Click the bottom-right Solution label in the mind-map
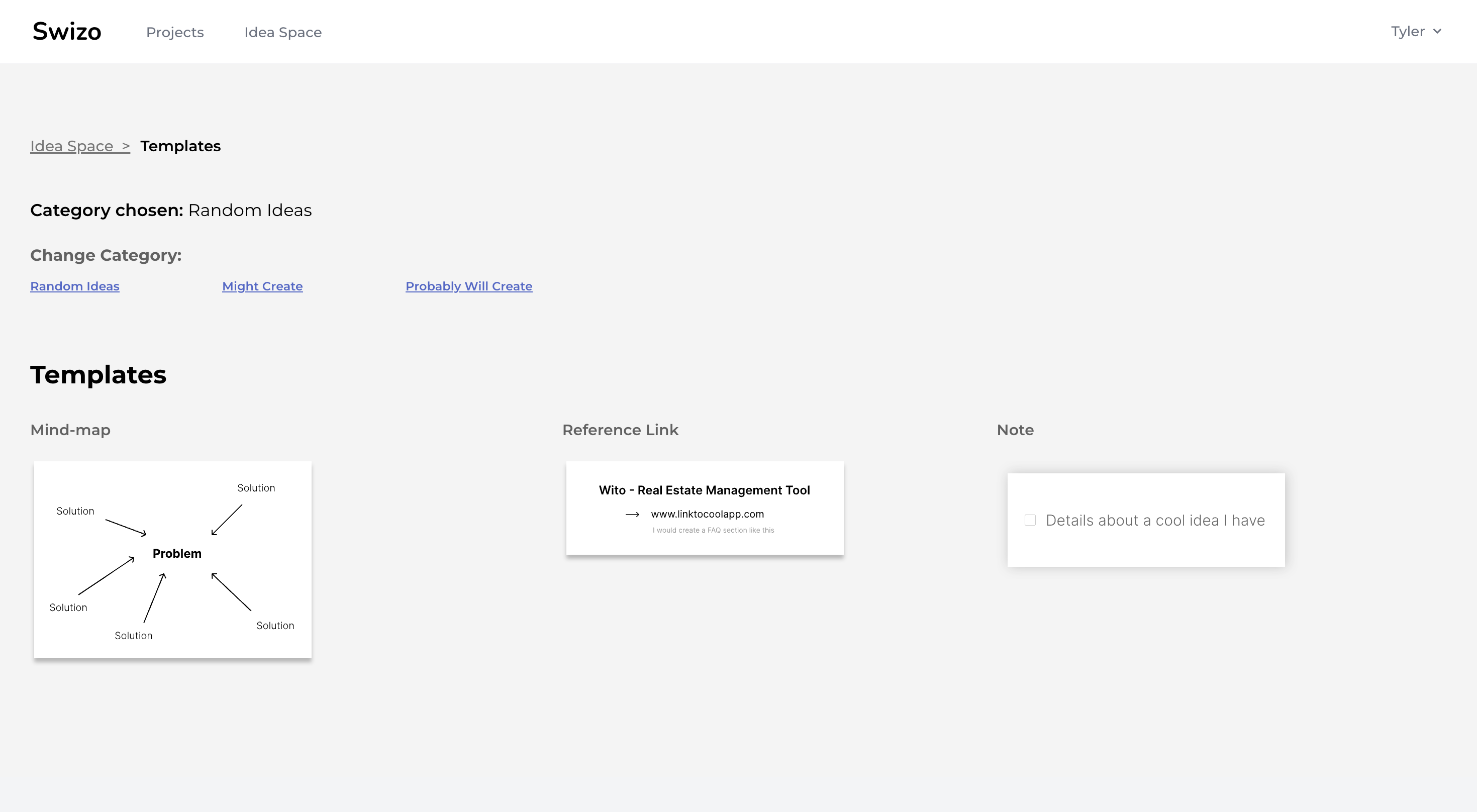The height and width of the screenshot is (812, 1477). coord(274,626)
